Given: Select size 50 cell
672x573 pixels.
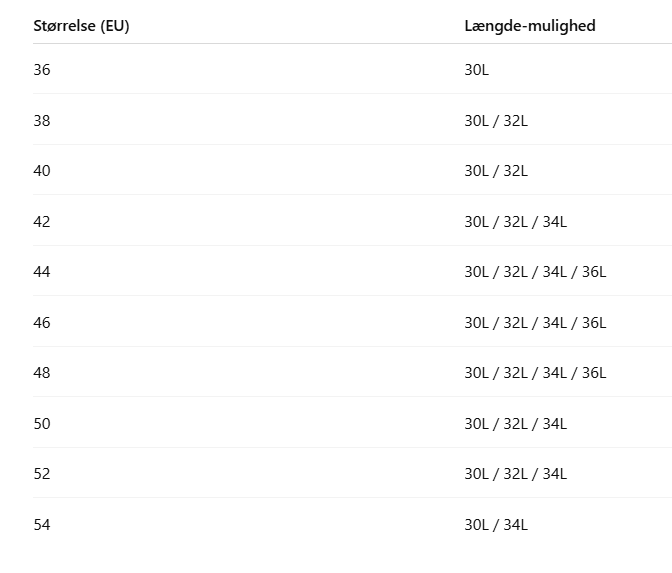Looking at the screenshot, I should click(41, 424).
